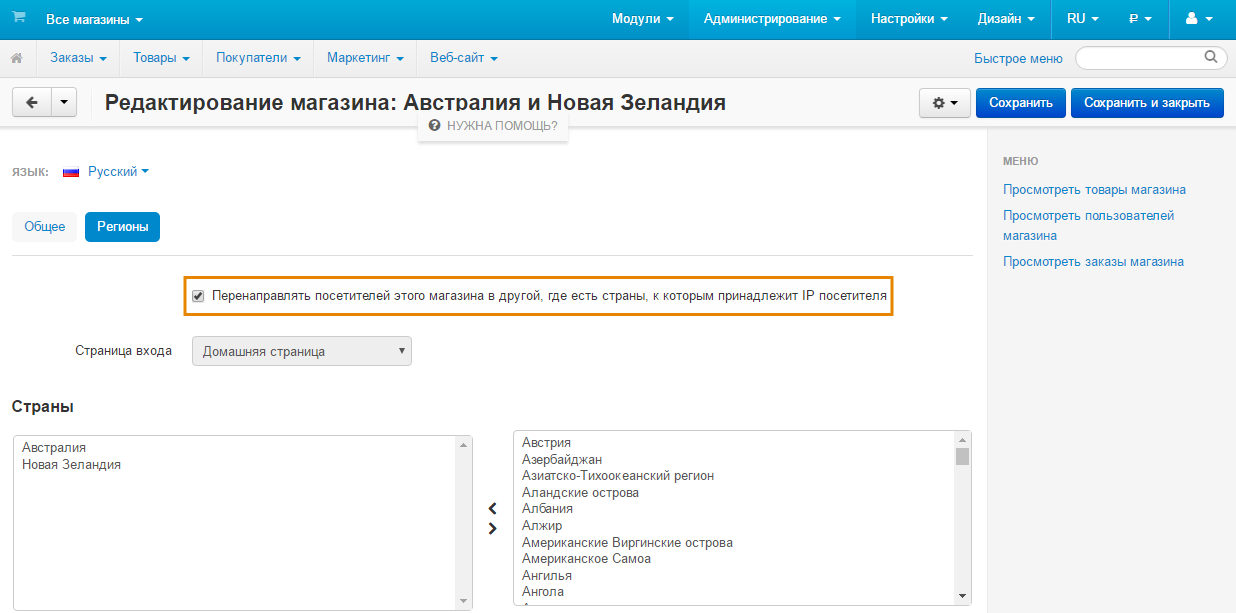Screen dimensions: 1236x613
Task: Click the НУЖНА ПОМОЩЬ? label
Action: pos(502,126)
